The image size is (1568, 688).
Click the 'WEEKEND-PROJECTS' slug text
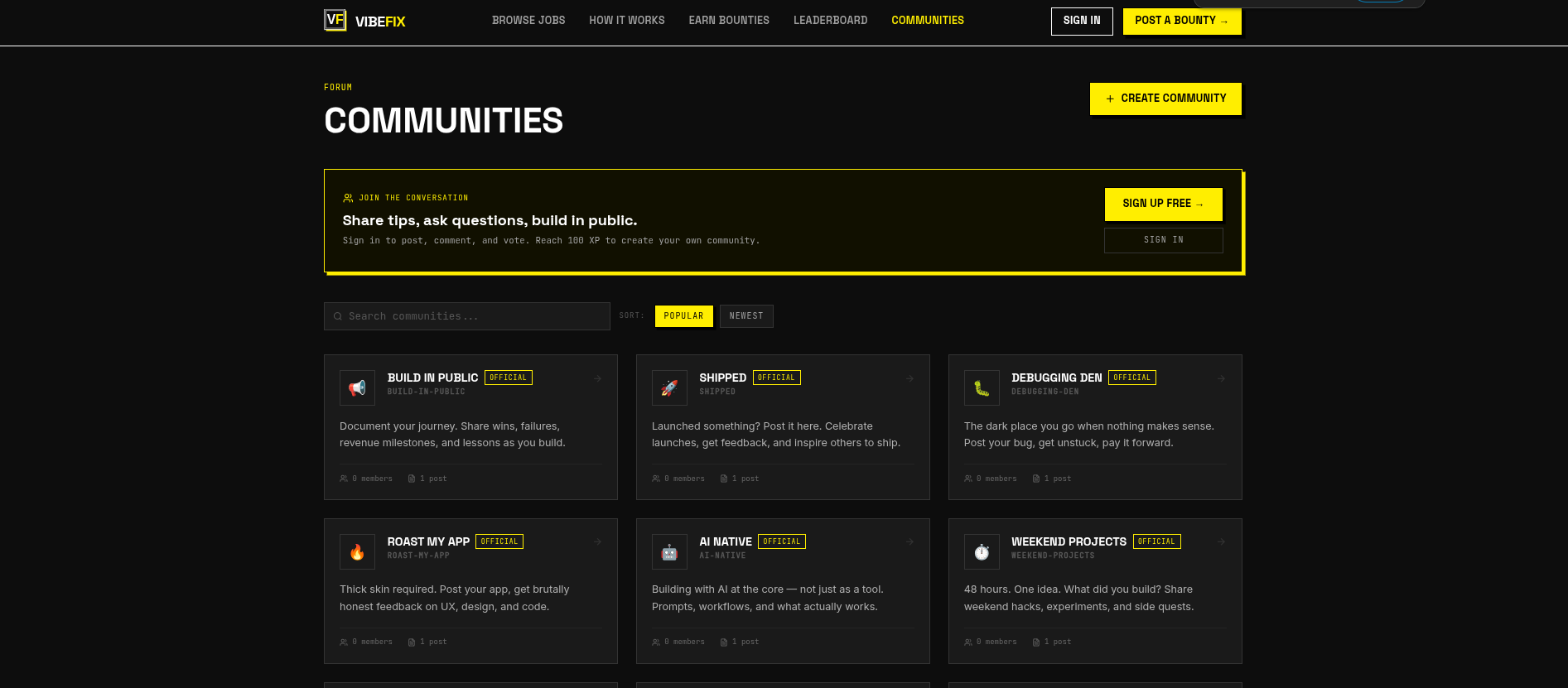[x=1053, y=556]
